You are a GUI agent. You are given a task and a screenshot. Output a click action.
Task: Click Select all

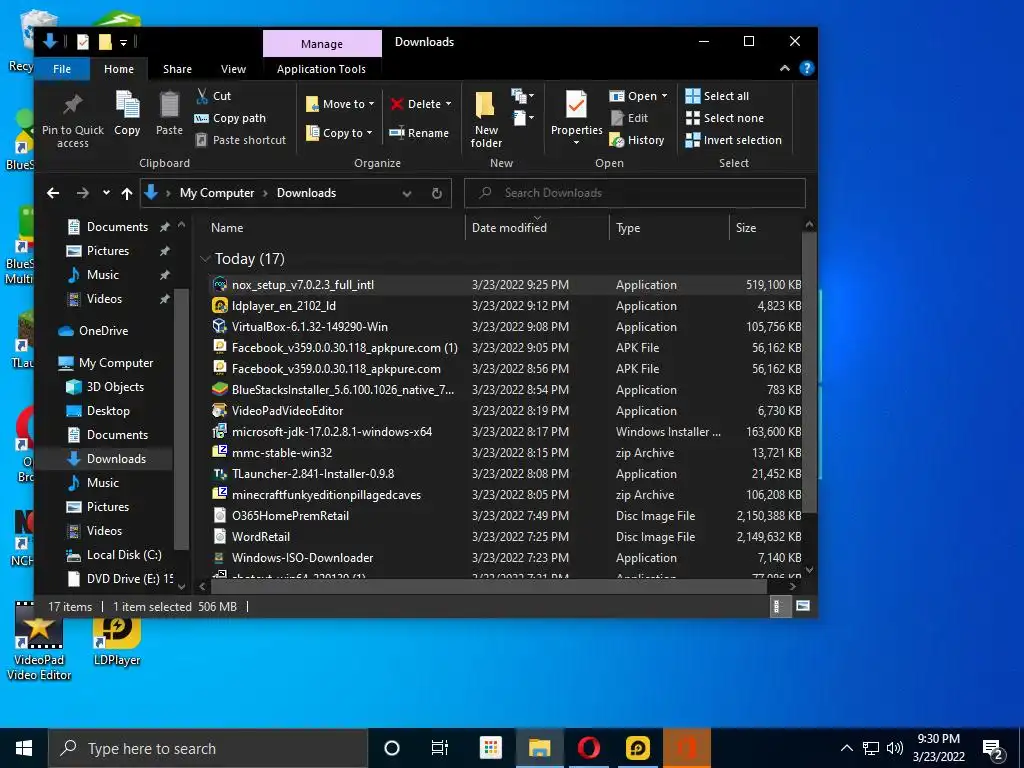coord(717,96)
